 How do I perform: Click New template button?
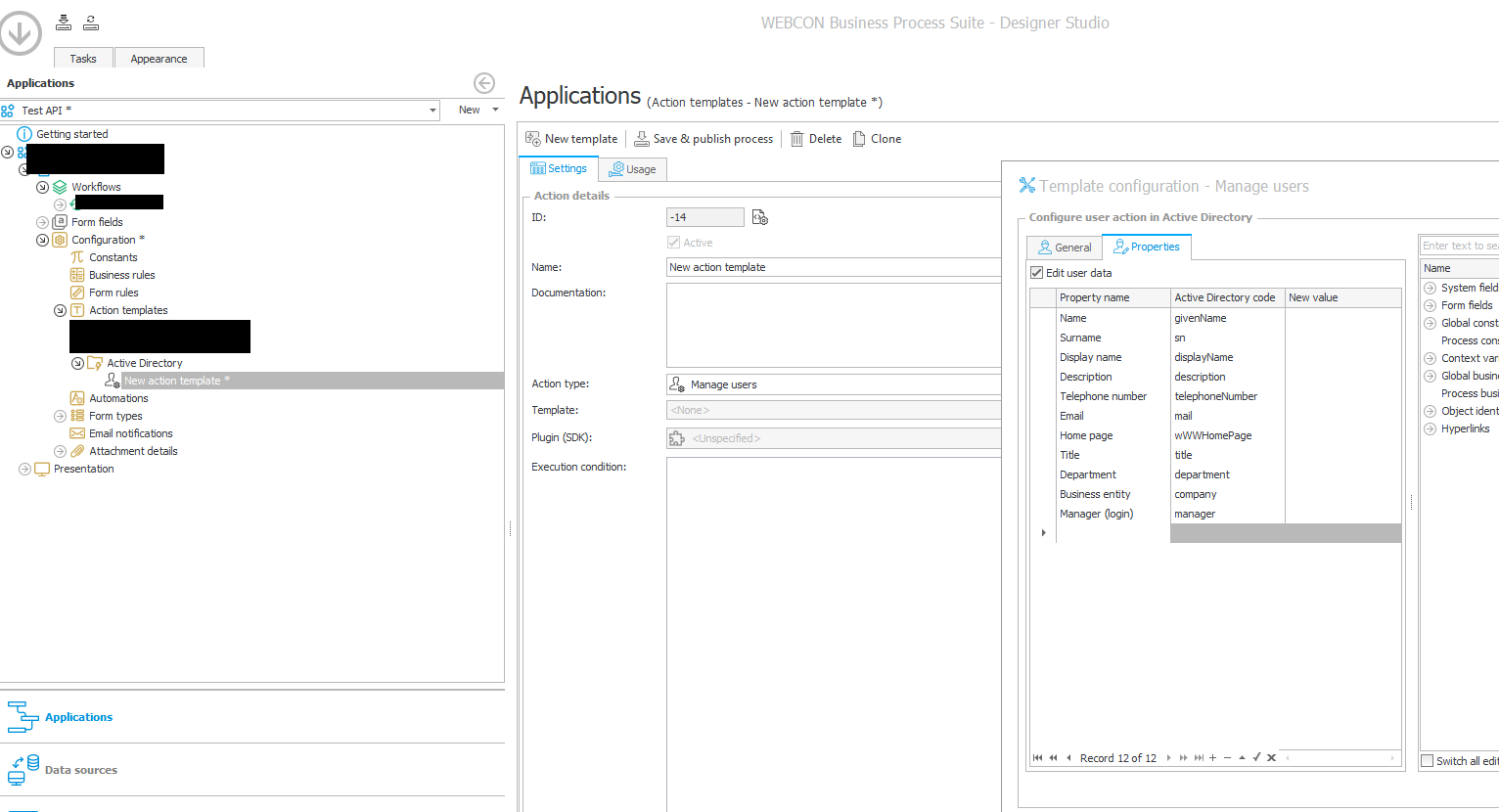pyautogui.click(x=571, y=139)
